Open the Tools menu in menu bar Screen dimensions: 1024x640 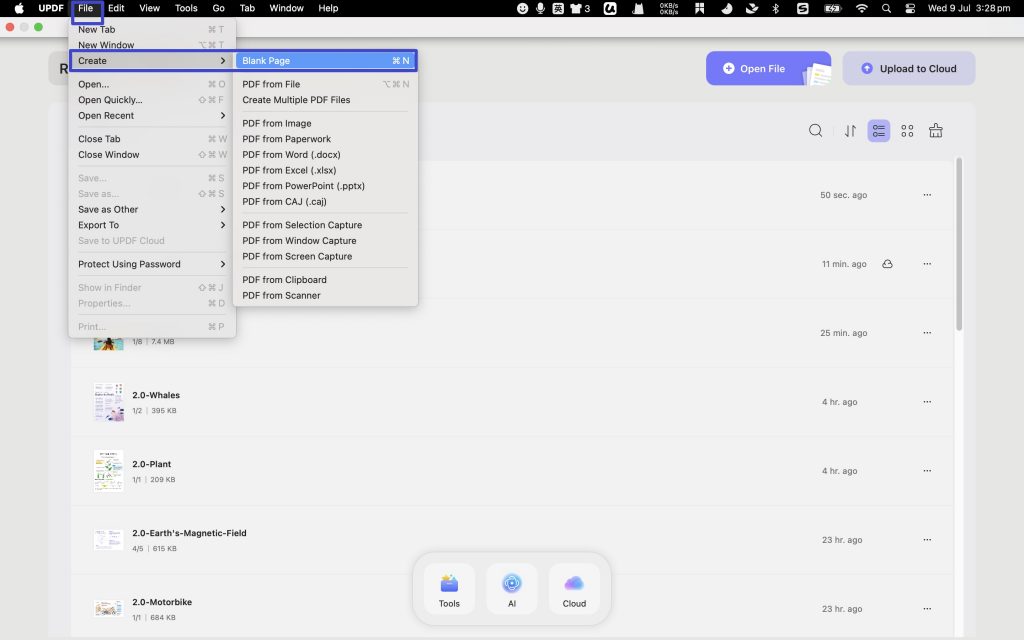click(x=186, y=8)
